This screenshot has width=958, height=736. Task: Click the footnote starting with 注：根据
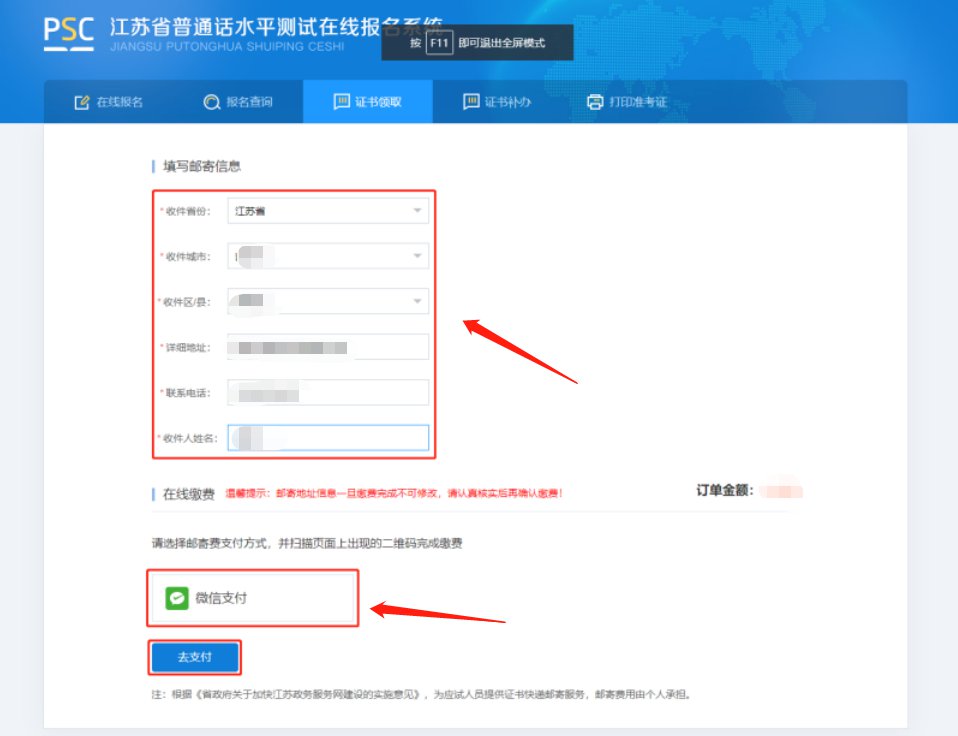422,694
